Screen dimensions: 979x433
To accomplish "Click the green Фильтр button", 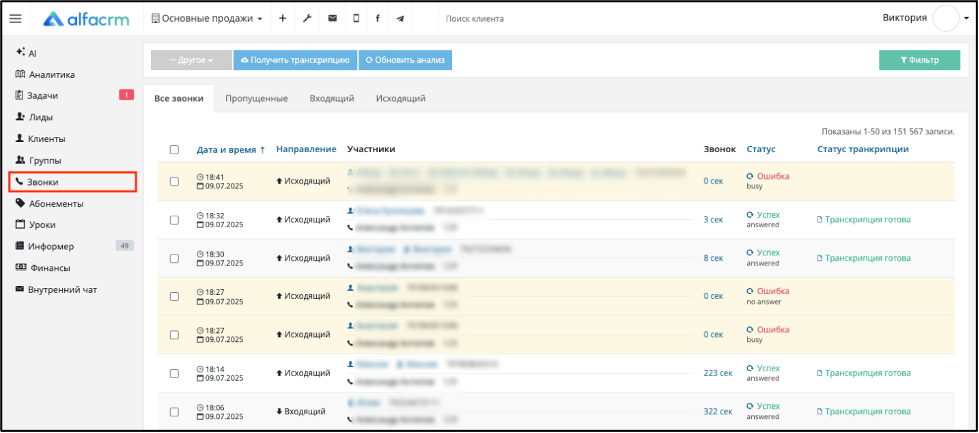I will (x=920, y=61).
